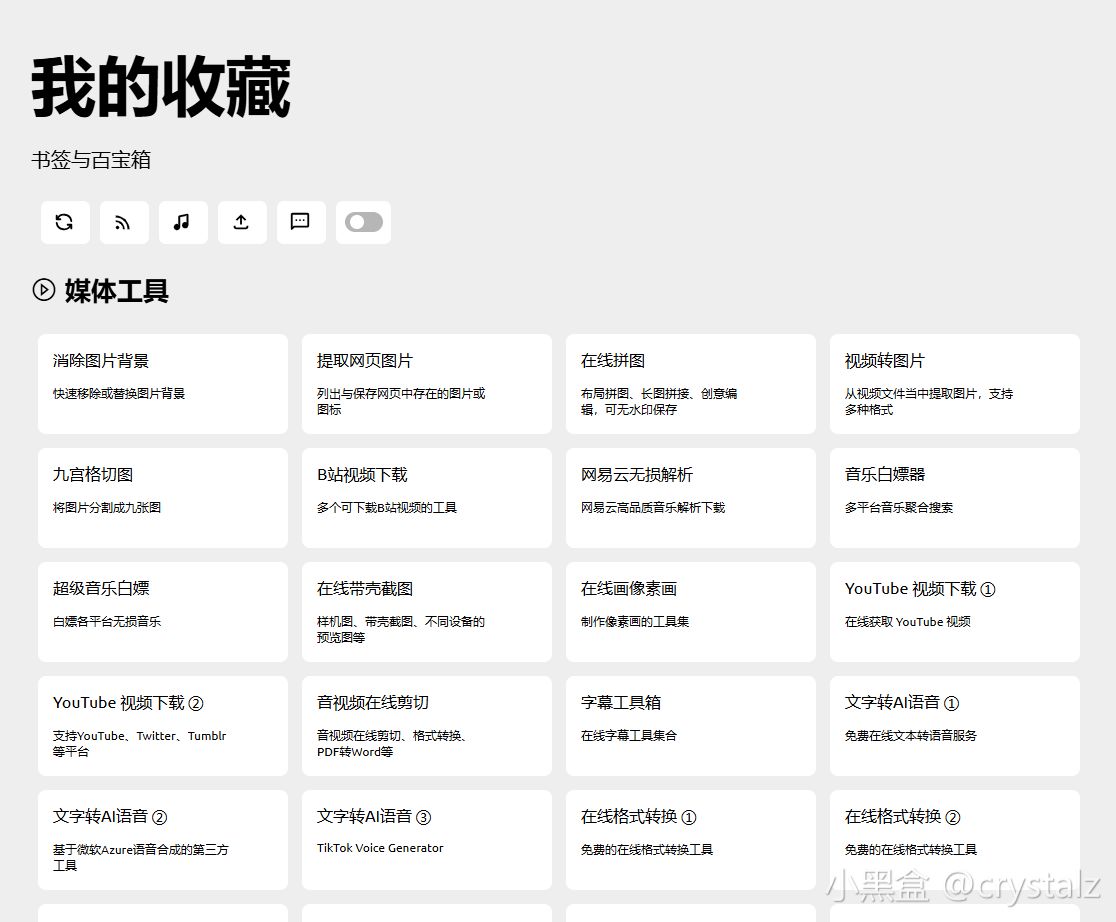Open the 视频转图片 card

(955, 384)
